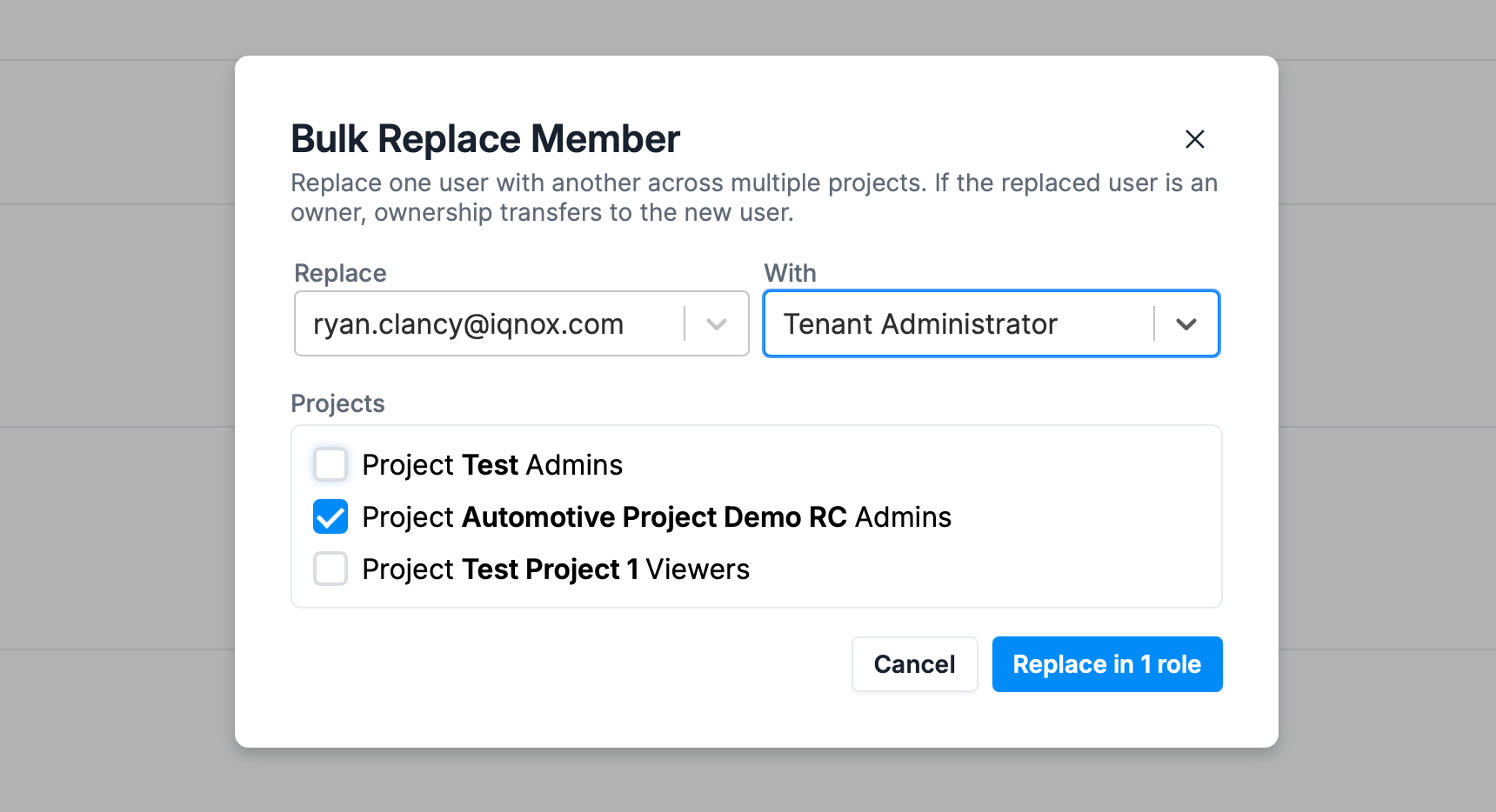This screenshot has width=1496, height=812.
Task: Click the Tenant Administrator combo box
Action: (992, 323)
